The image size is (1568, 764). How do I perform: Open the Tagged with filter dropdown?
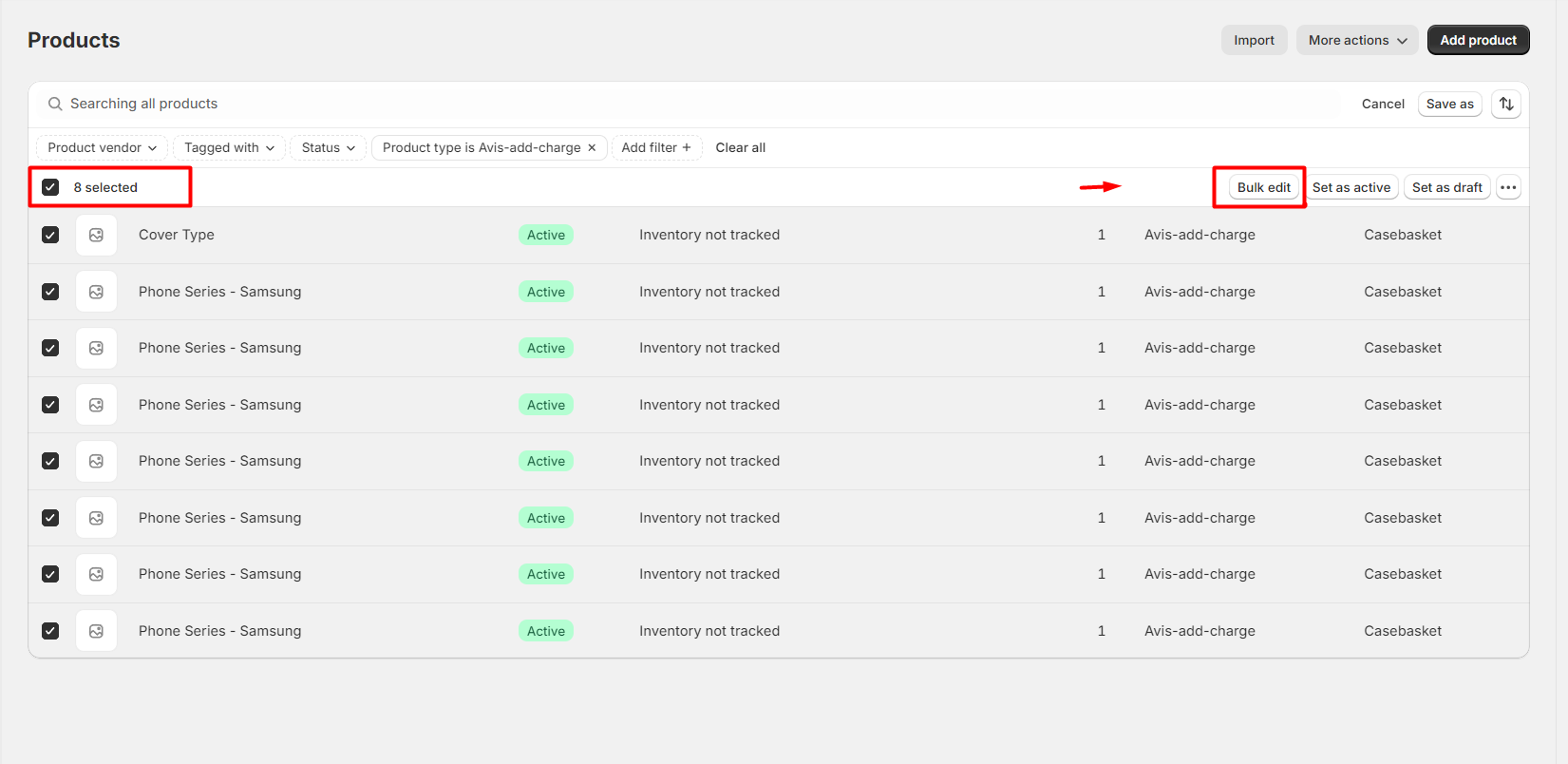click(x=229, y=147)
